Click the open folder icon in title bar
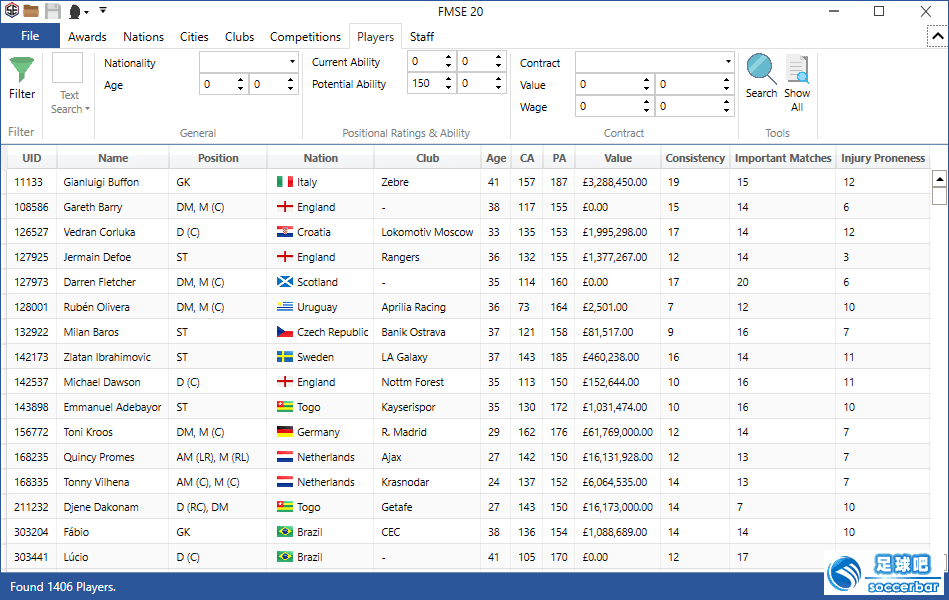Viewport: 949px width, 600px height. coord(32,11)
